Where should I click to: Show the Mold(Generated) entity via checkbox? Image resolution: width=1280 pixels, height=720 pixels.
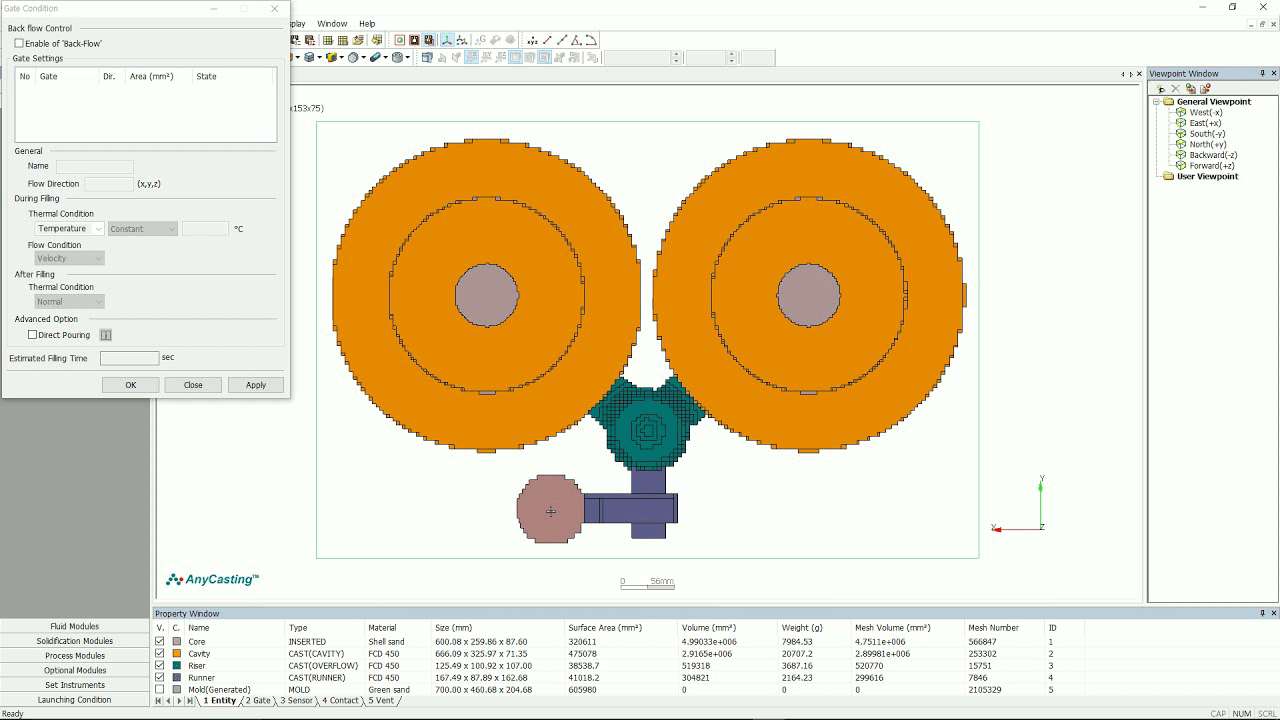(x=160, y=690)
